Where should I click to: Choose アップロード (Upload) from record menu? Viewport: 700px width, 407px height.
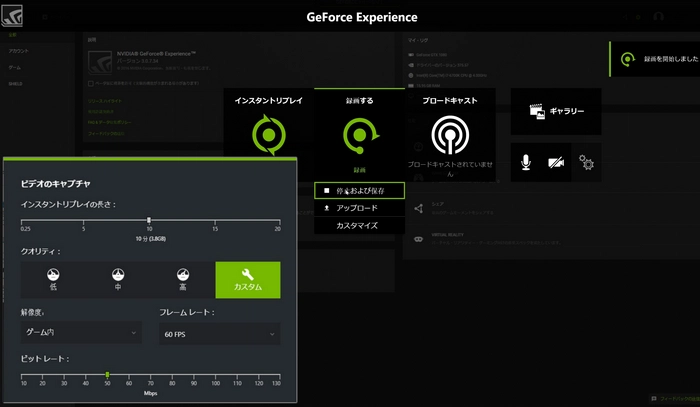pyautogui.click(x=359, y=208)
